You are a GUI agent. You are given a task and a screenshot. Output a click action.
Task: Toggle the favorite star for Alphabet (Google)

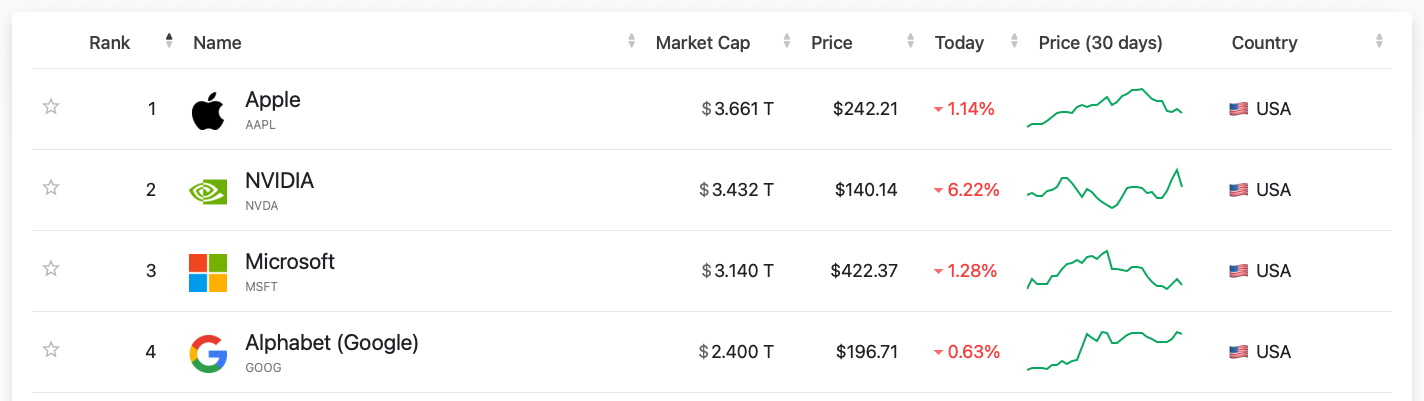(51, 349)
